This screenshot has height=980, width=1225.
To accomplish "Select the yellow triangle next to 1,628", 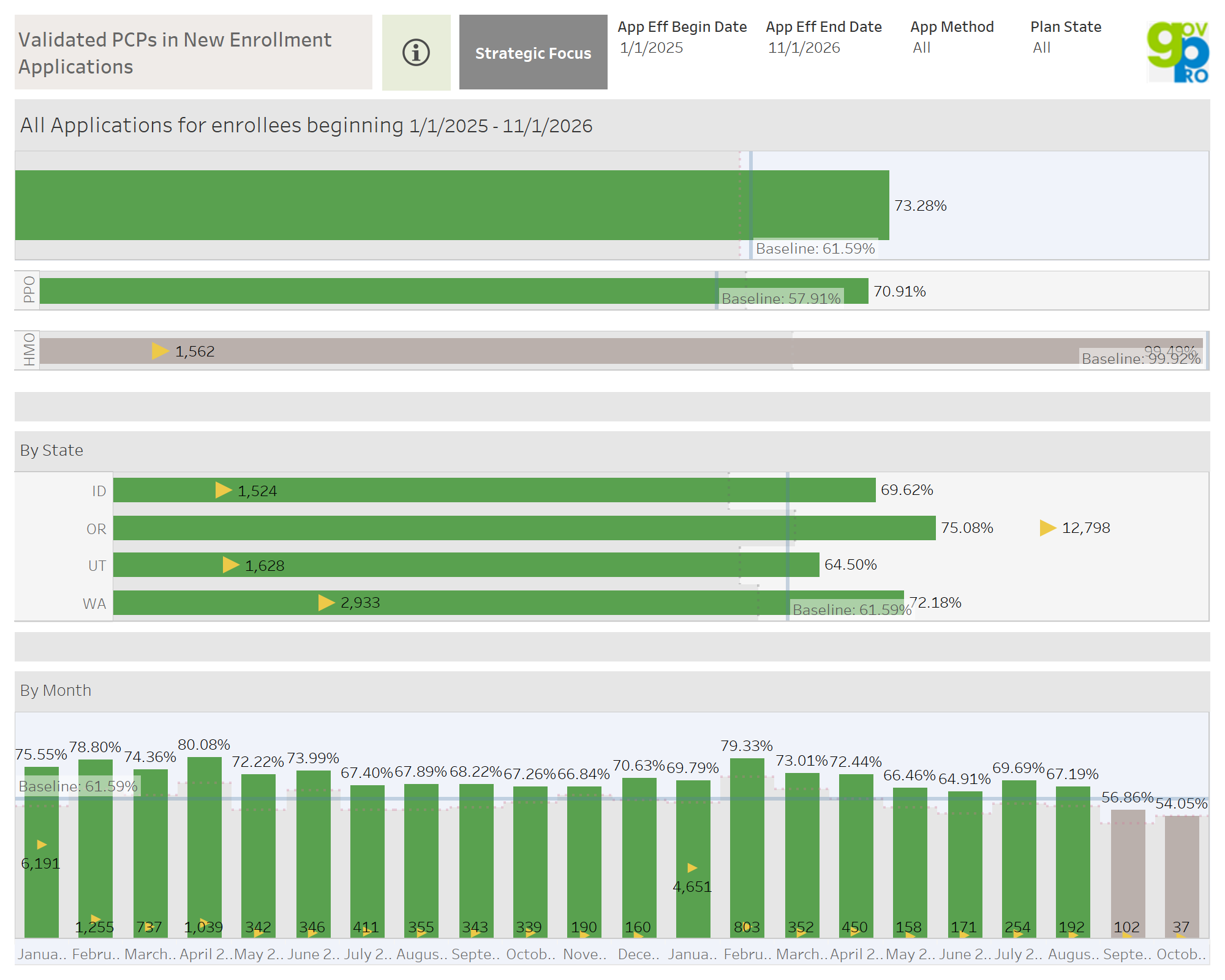I will pyautogui.click(x=231, y=565).
